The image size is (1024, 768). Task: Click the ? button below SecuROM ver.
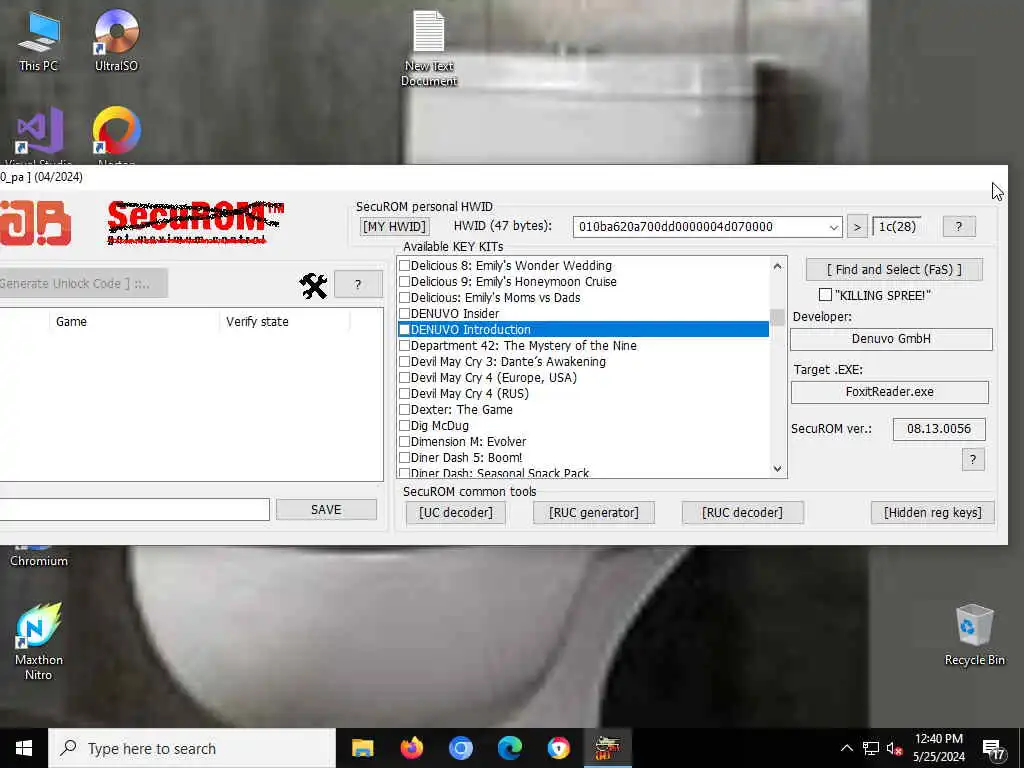coord(973,459)
